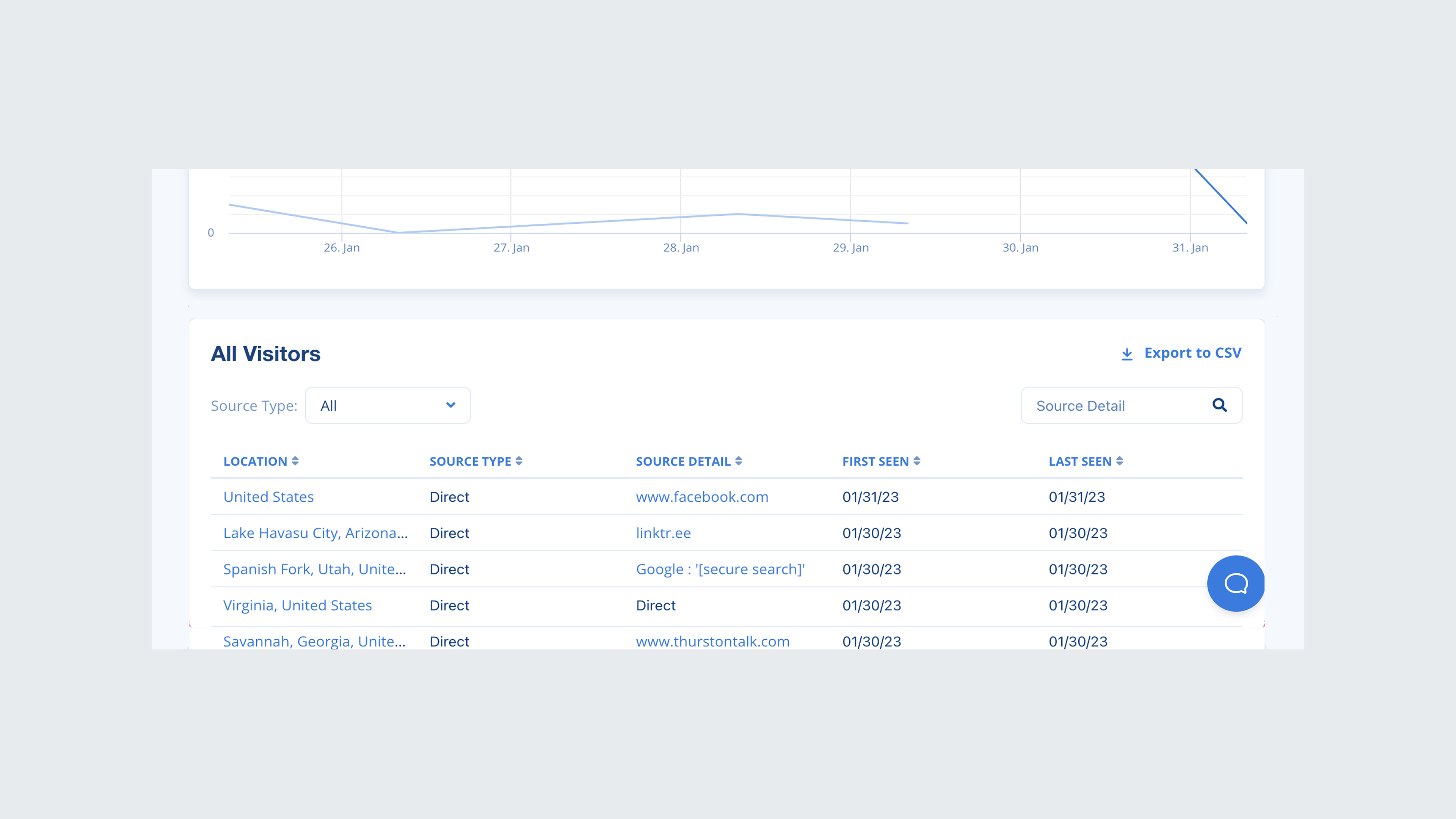Sort by Source Type column arrows
Viewport: 1456px width, 819px height.
click(519, 461)
